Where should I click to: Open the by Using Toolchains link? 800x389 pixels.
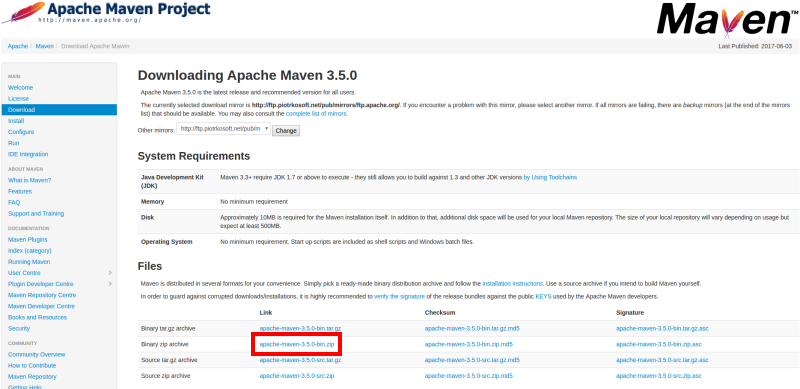point(550,178)
